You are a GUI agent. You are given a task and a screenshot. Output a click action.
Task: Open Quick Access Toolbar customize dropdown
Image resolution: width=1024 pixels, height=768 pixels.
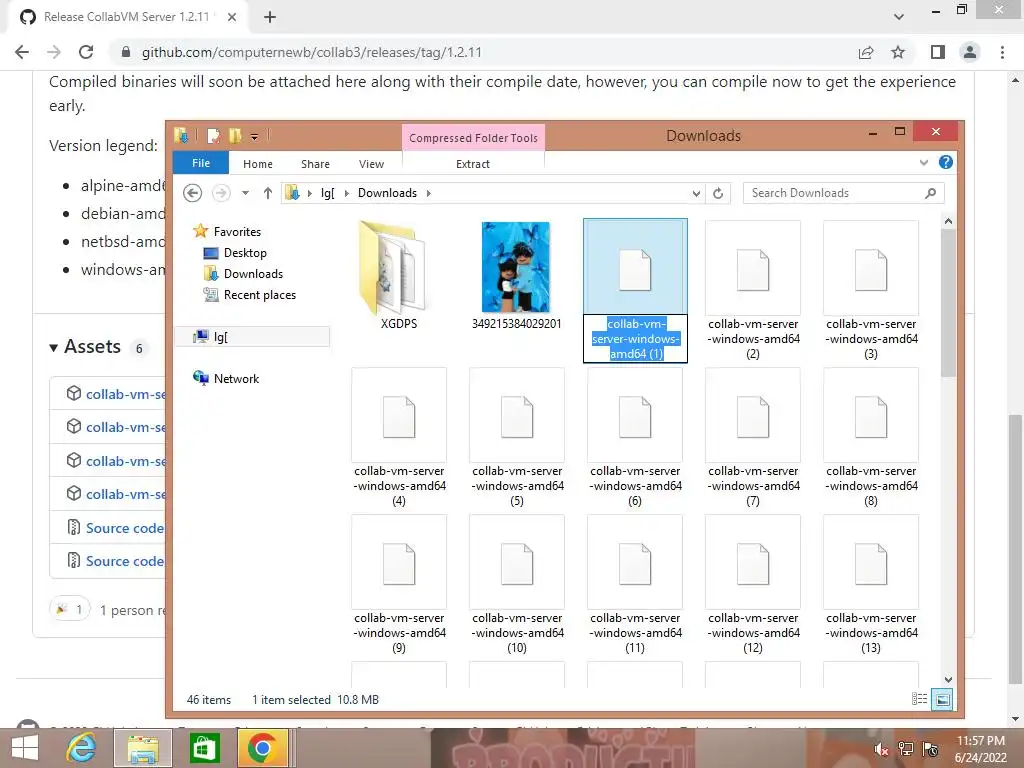(255, 136)
